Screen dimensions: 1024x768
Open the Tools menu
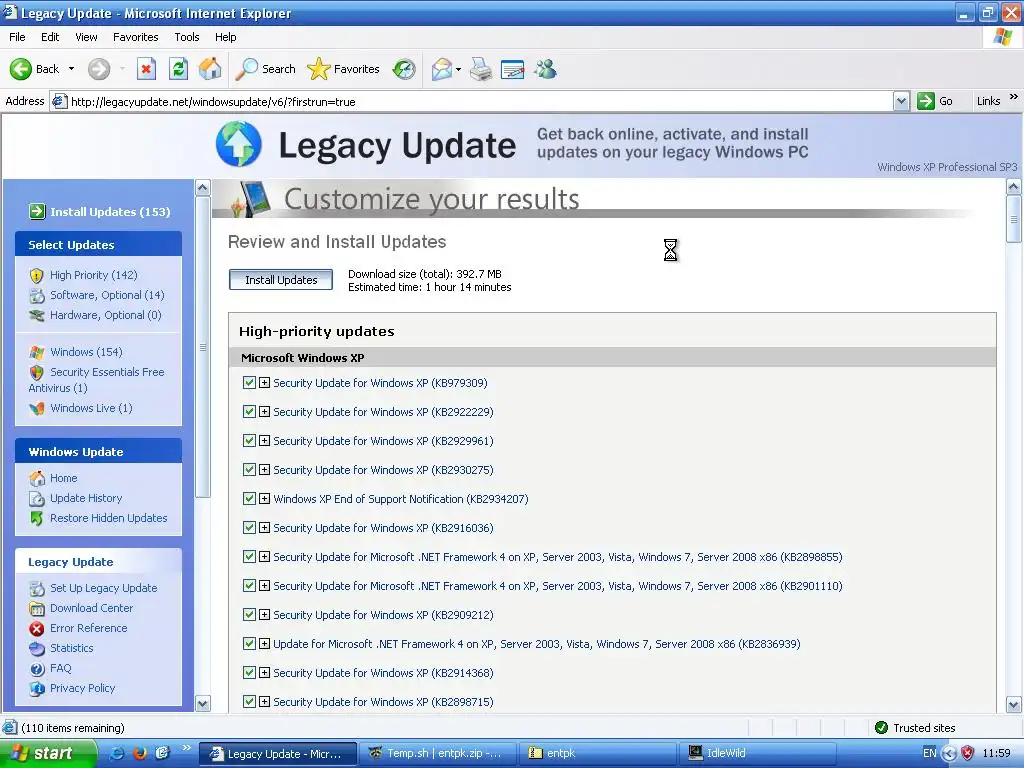[x=187, y=37]
